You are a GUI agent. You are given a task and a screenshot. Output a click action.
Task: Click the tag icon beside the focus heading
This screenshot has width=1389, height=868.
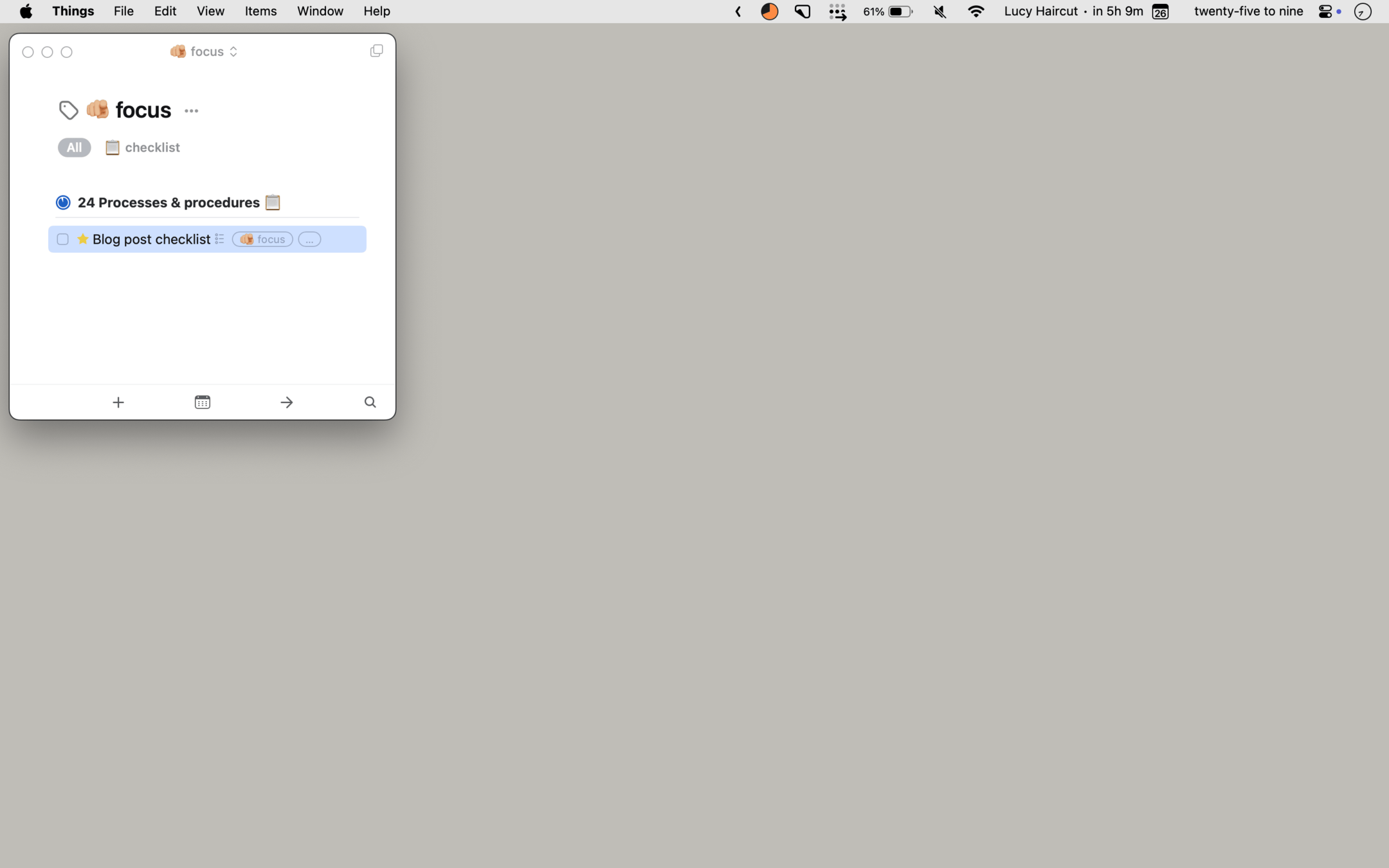68,109
